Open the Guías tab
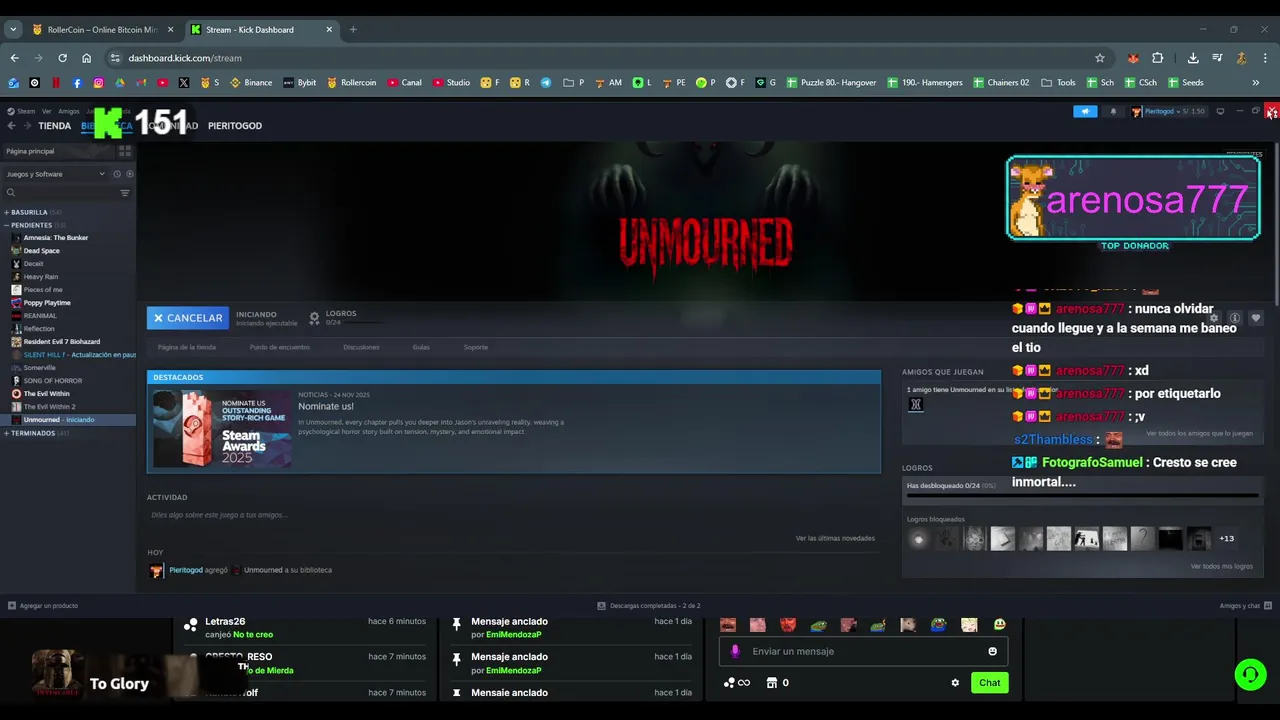This screenshot has width=1280, height=720. coord(421,347)
